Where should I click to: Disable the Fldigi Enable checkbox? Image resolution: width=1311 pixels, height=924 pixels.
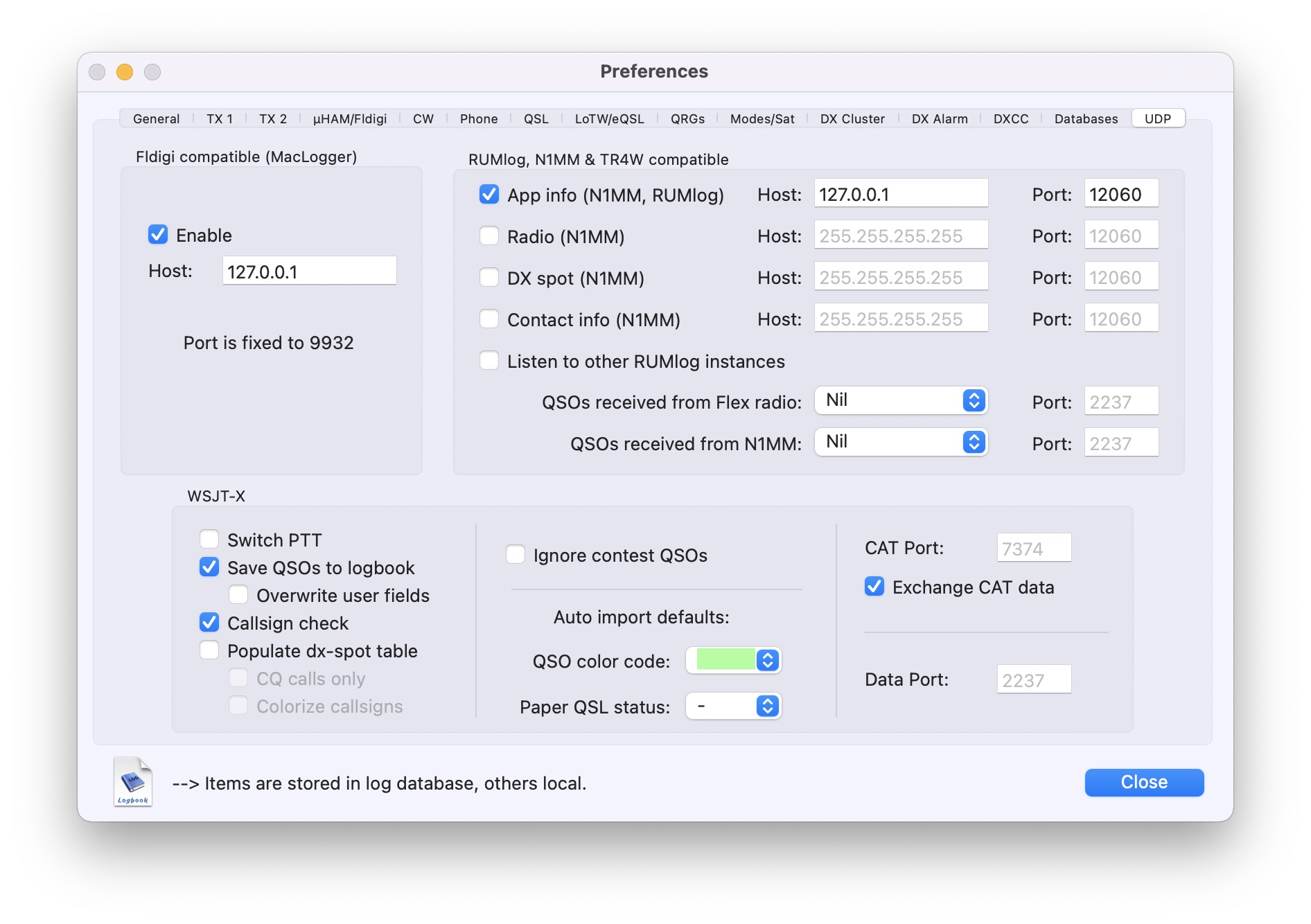coord(158,235)
